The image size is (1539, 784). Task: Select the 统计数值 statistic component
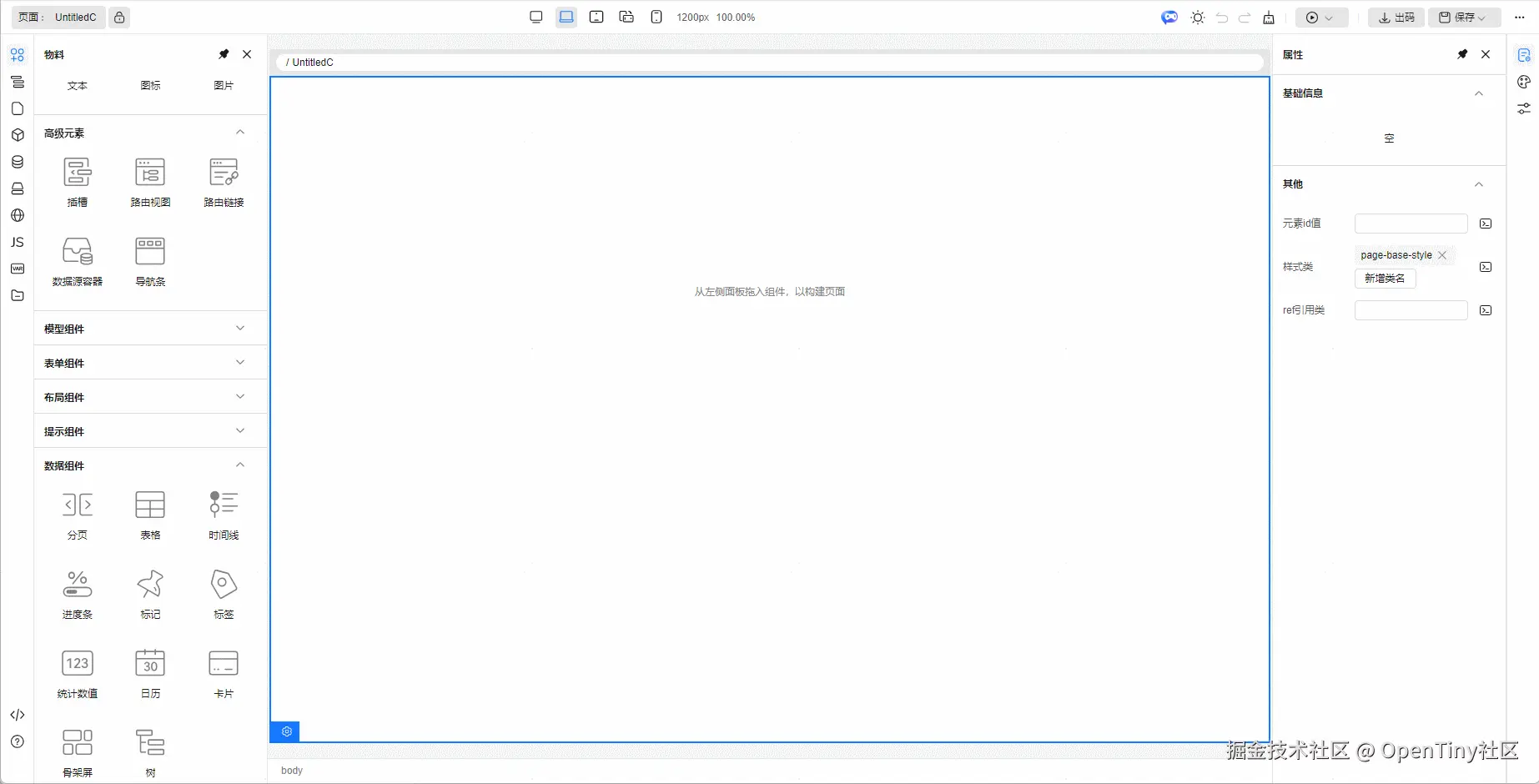coord(78,673)
